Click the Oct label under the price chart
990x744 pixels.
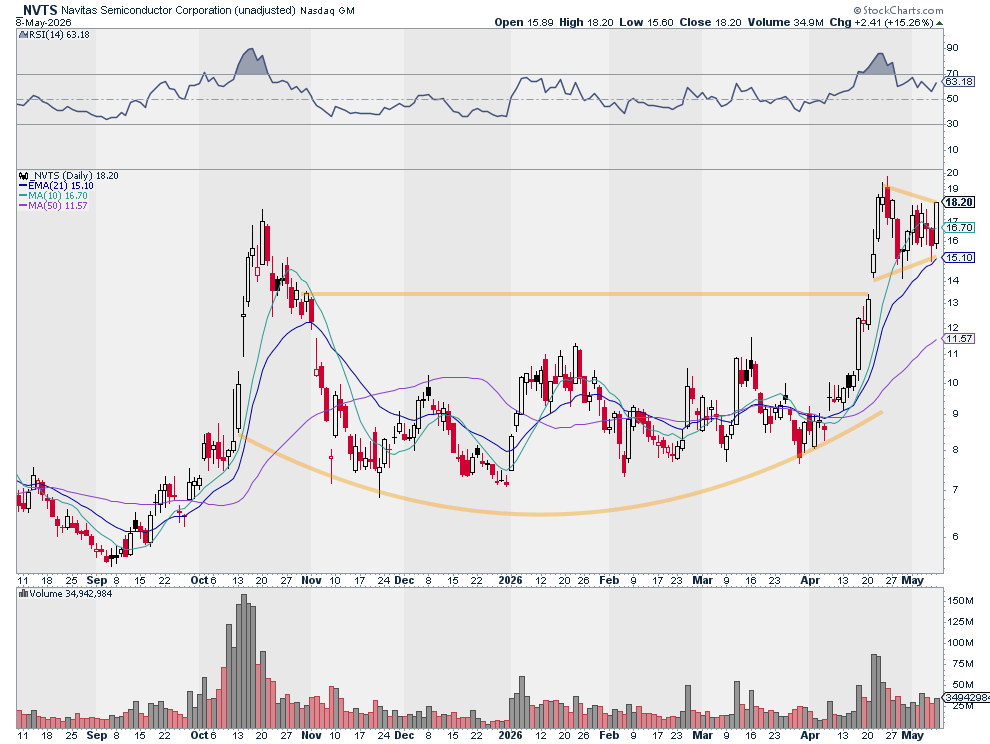pyautogui.click(x=199, y=580)
